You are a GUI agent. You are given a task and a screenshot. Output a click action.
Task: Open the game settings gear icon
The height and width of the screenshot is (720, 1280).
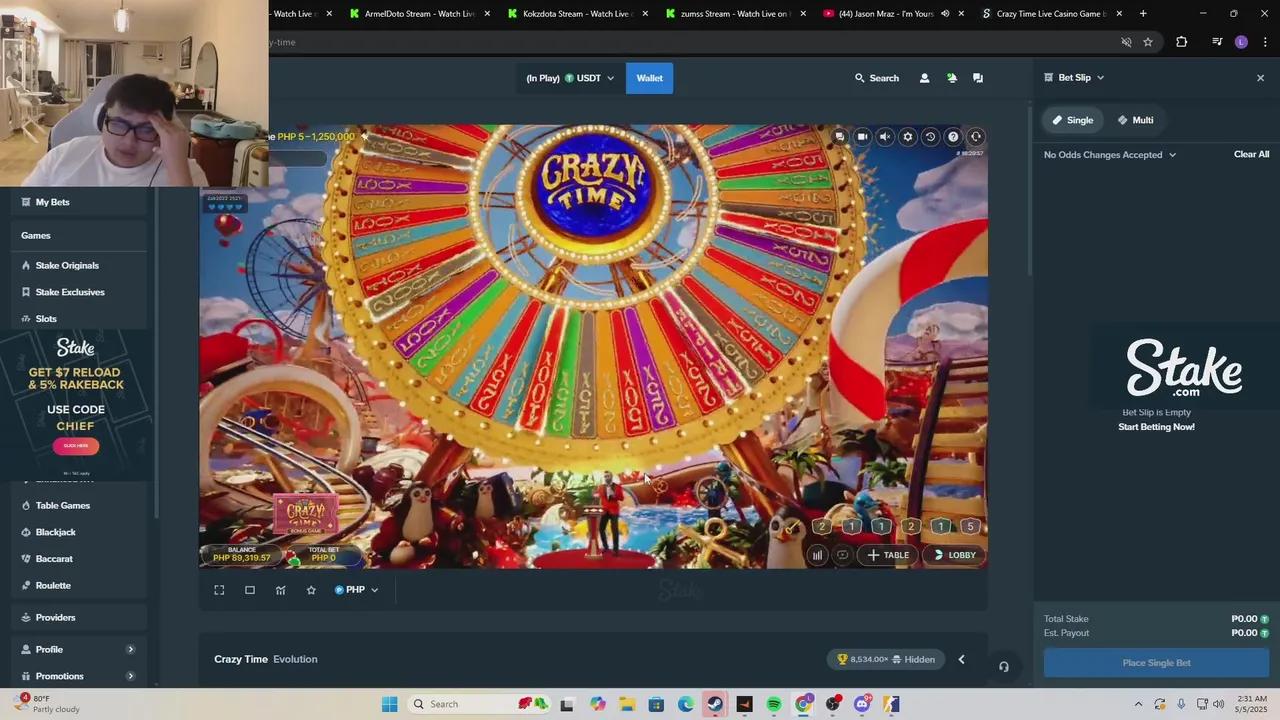click(908, 137)
